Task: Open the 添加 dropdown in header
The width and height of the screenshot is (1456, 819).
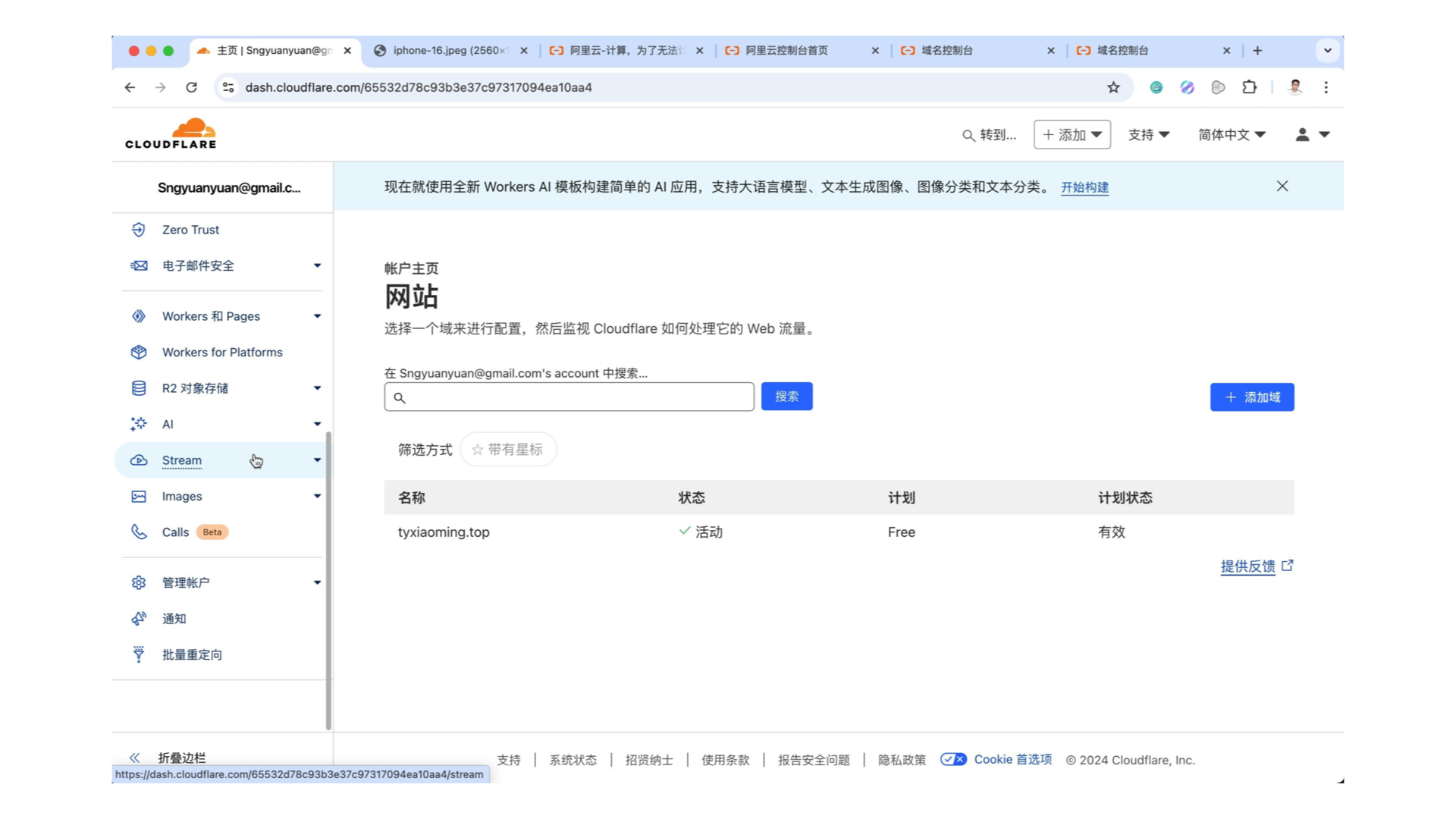Action: (1072, 134)
